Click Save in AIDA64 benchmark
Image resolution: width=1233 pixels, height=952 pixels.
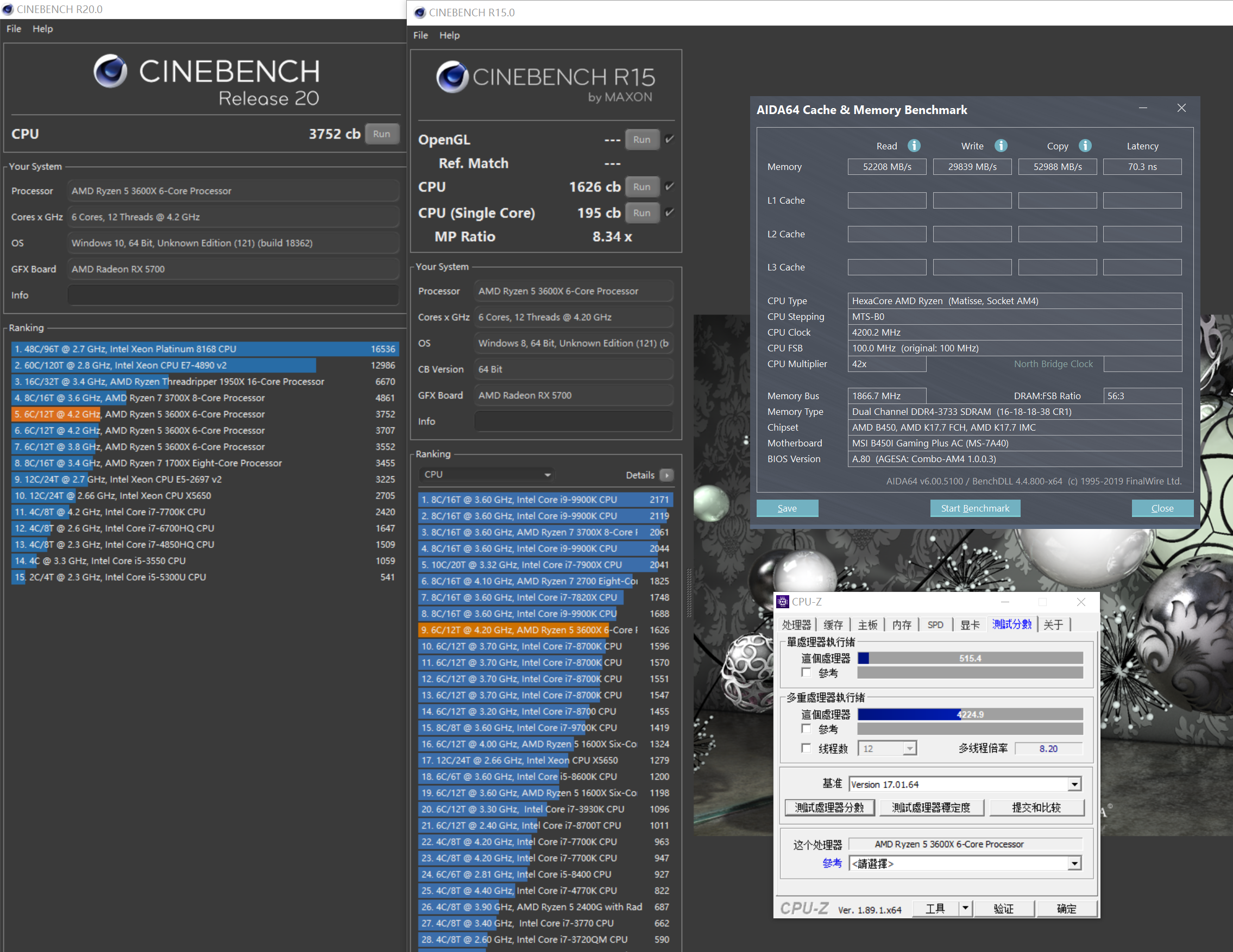tap(787, 508)
